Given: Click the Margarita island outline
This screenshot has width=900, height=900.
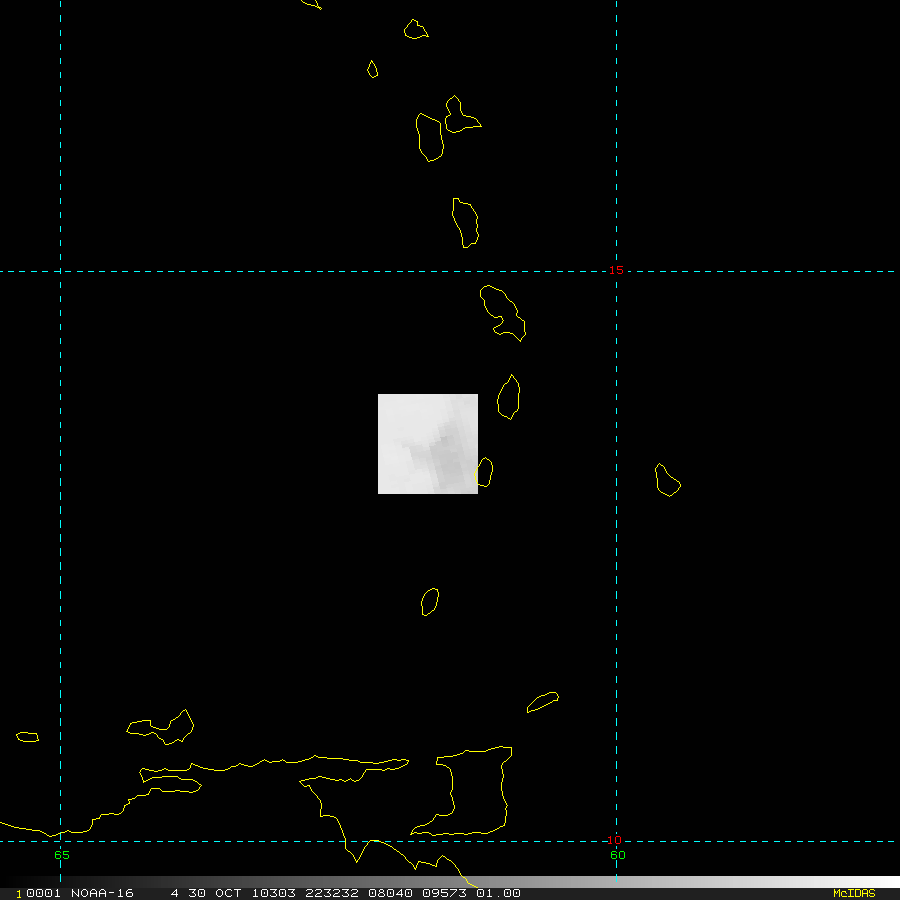Looking at the screenshot, I should click(160, 727).
